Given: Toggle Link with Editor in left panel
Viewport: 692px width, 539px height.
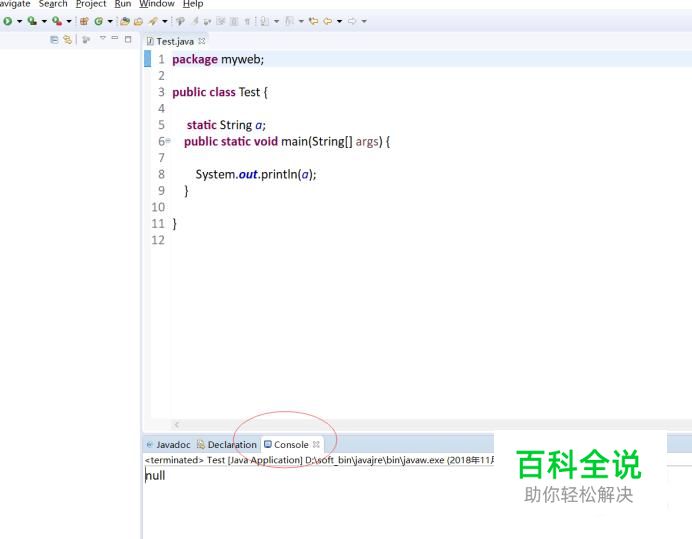Looking at the screenshot, I should [67, 40].
